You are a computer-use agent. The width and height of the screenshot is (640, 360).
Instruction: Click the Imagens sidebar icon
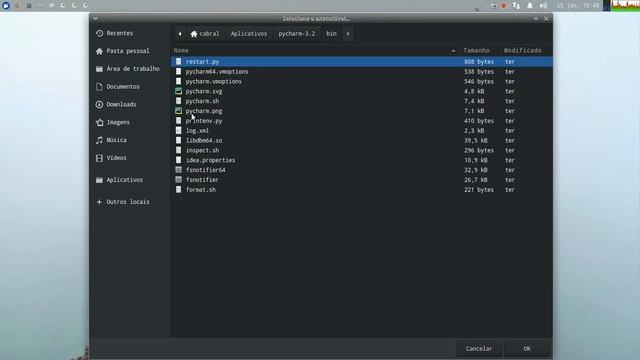click(99, 122)
